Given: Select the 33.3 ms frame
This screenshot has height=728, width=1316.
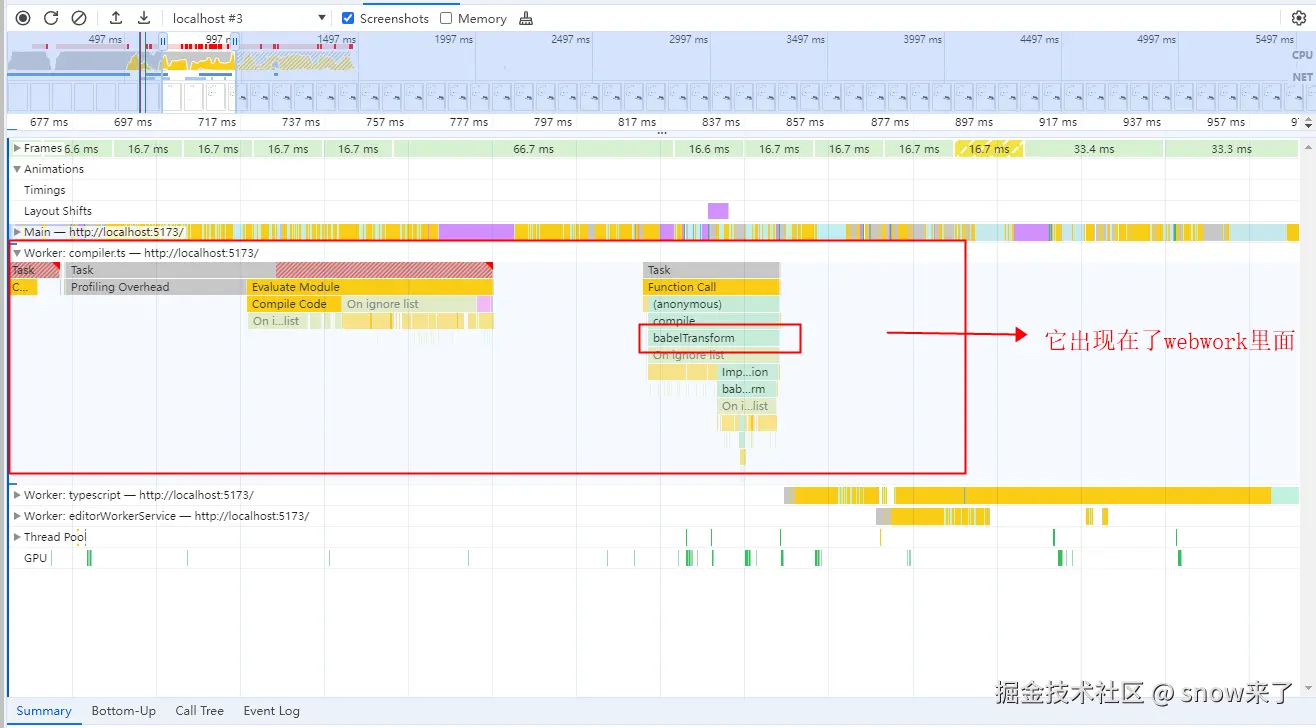Looking at the screenshot, I should pyautogui.click(x=1231, y=149).
